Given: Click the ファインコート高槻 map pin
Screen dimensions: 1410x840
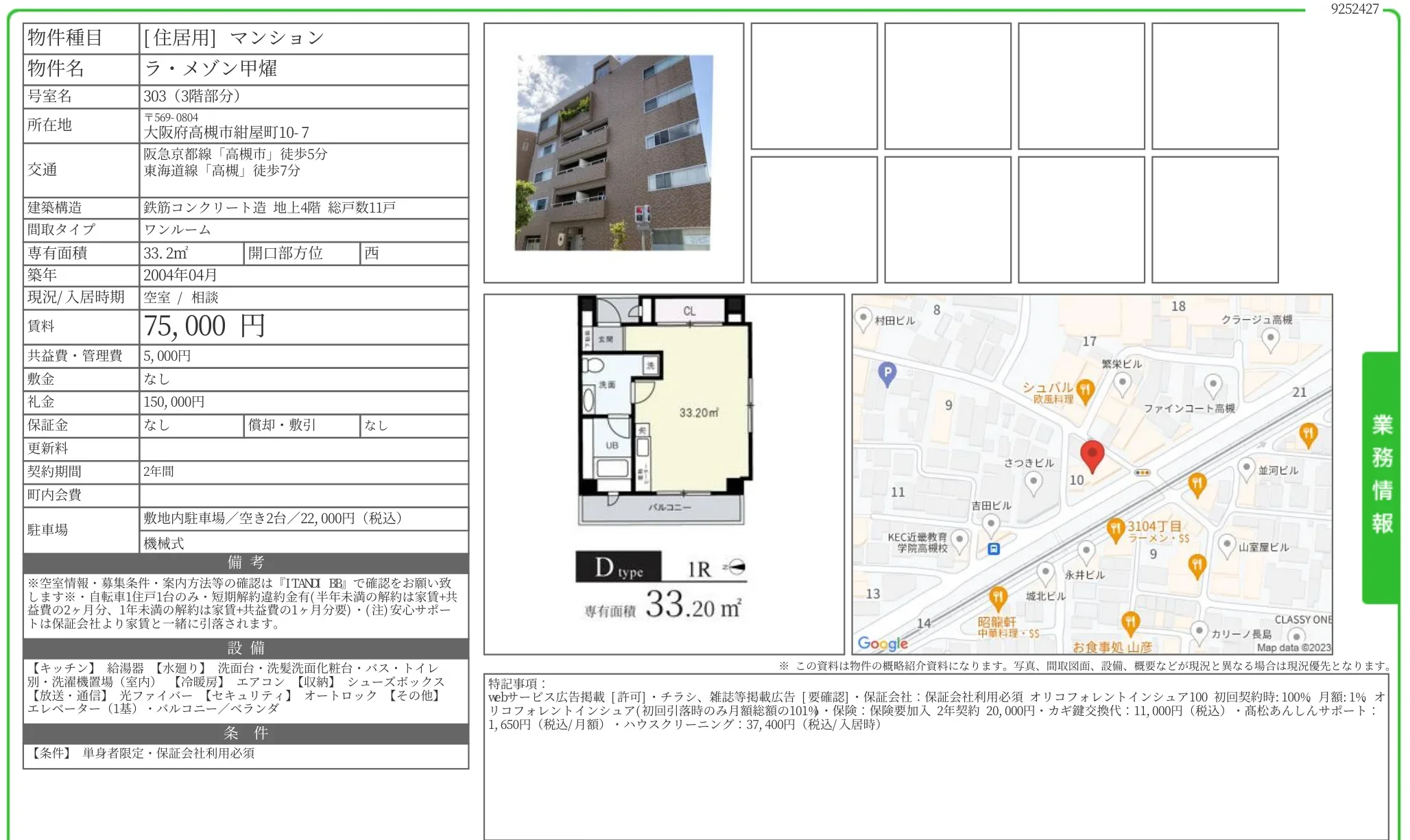Looking at the screenshot, I should [1212, 385].
